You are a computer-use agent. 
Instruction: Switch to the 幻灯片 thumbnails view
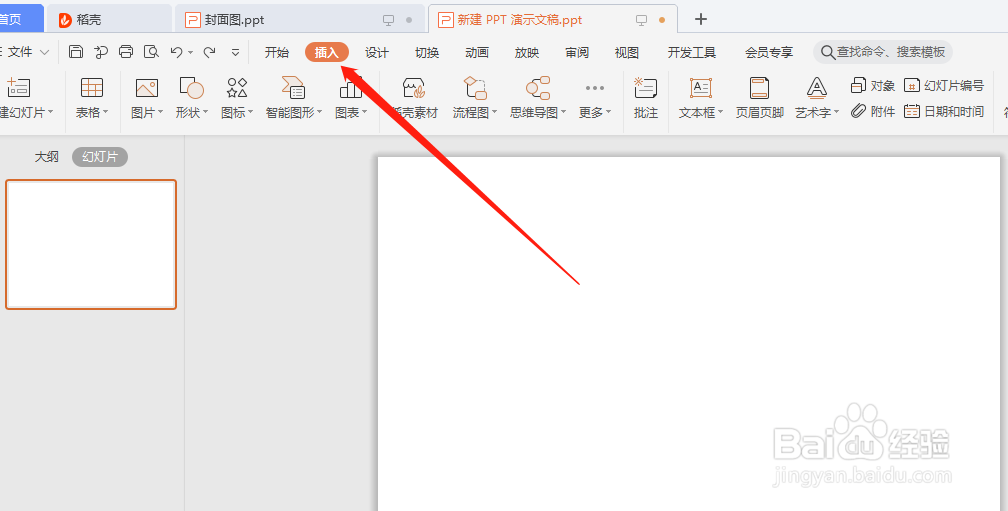[x=100, y=157]
